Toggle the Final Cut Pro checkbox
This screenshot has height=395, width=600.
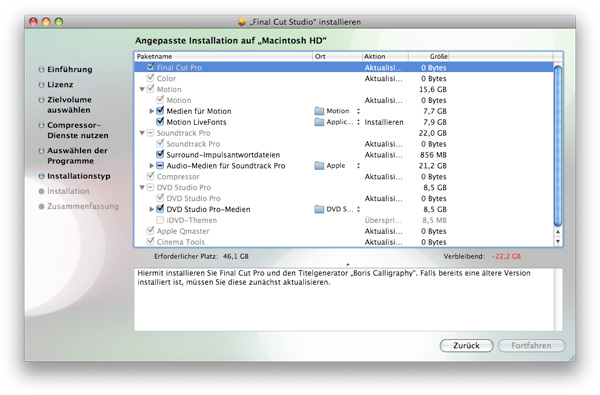[x=150, y=67]
